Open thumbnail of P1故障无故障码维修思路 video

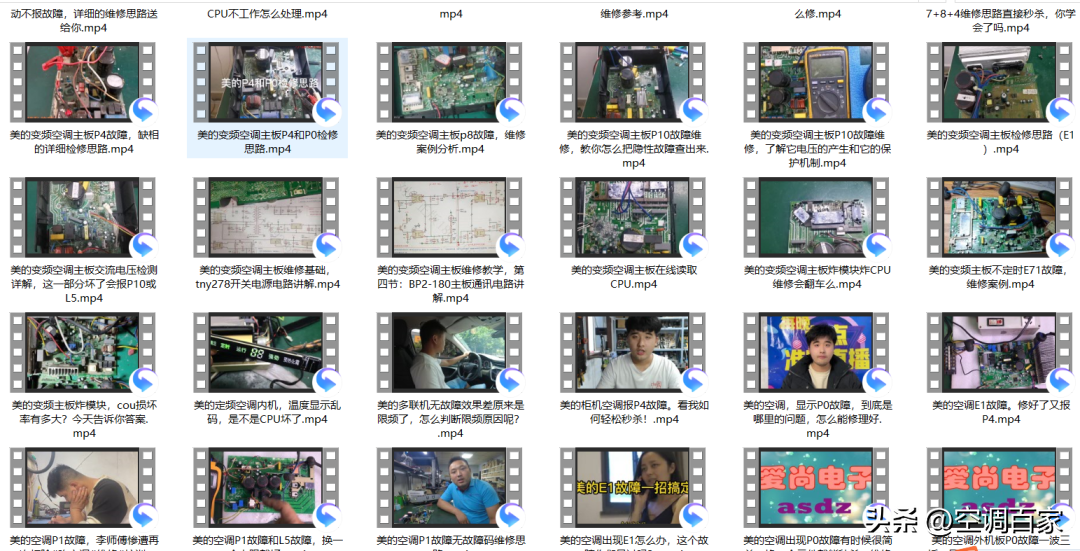(x=450, y=488)
